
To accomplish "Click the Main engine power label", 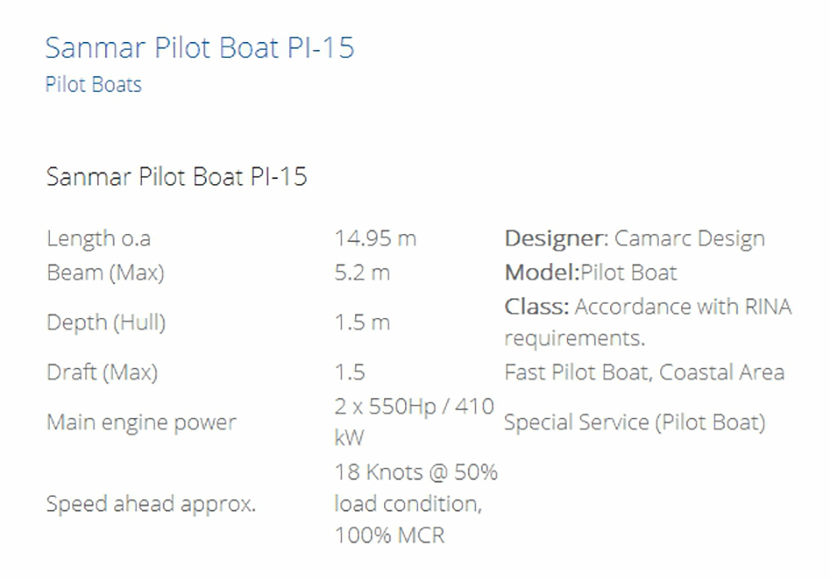I will tap(141, 422).
